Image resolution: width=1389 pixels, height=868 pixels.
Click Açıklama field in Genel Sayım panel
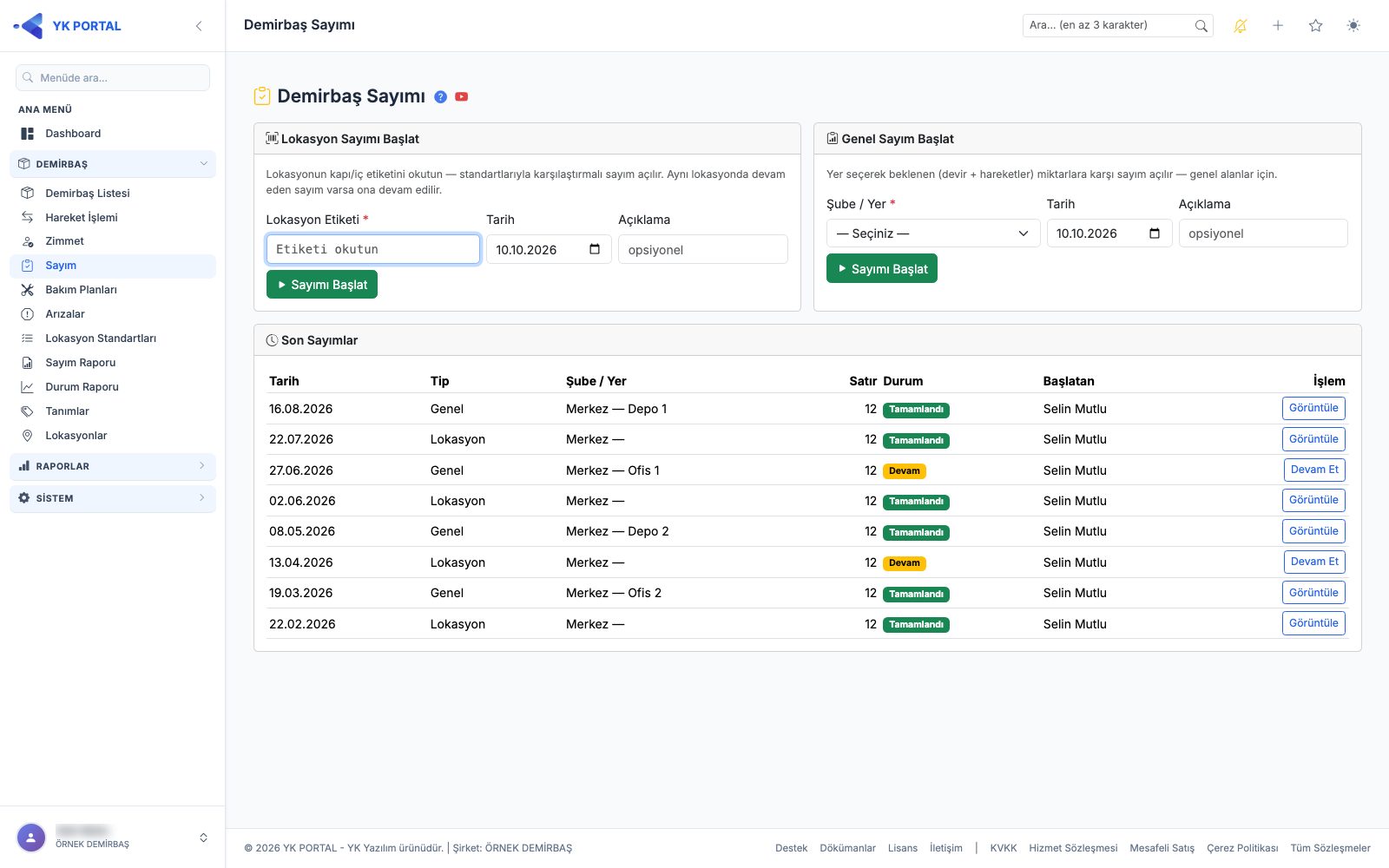1263,233
